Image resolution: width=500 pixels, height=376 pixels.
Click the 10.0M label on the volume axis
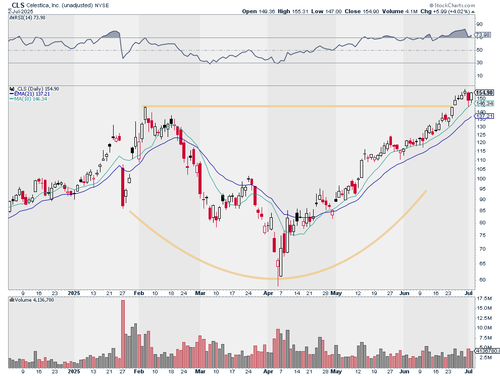484,328
